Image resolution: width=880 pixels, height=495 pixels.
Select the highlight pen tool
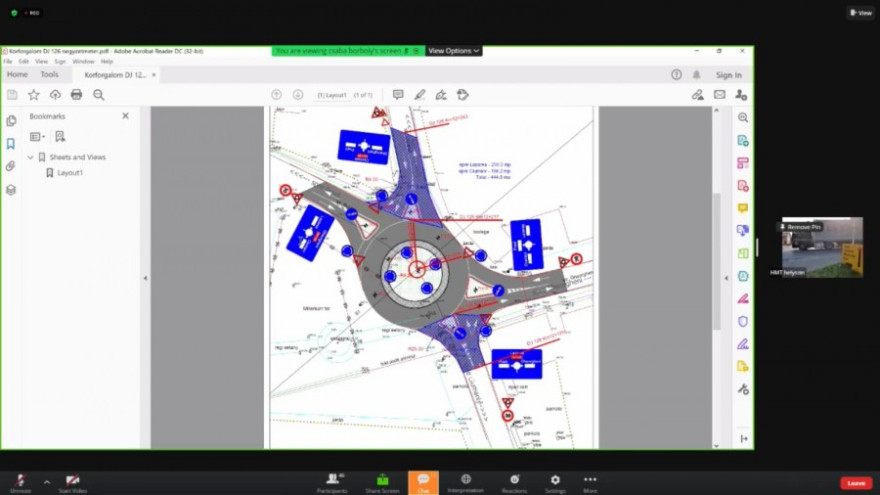coord(419,95)
